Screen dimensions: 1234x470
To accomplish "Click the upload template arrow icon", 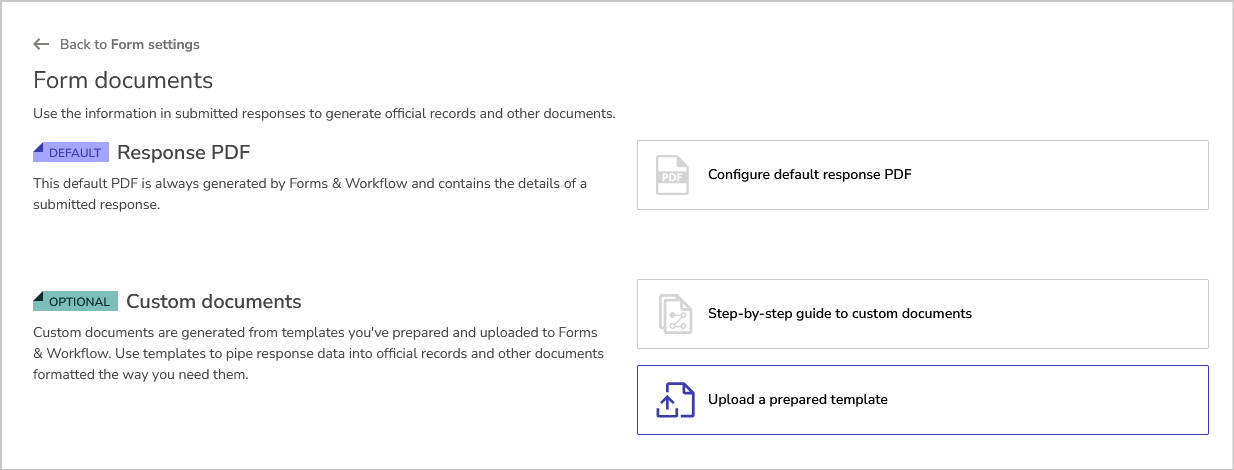I will (x=674, y=400).
